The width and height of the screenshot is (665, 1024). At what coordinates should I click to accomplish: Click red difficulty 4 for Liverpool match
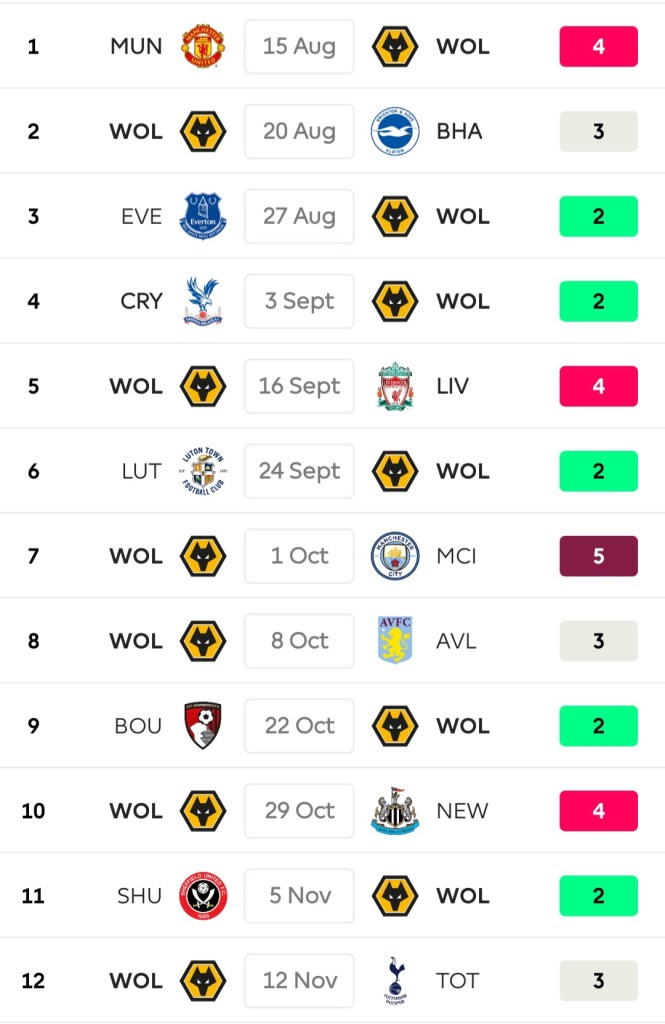click(598, 386)
